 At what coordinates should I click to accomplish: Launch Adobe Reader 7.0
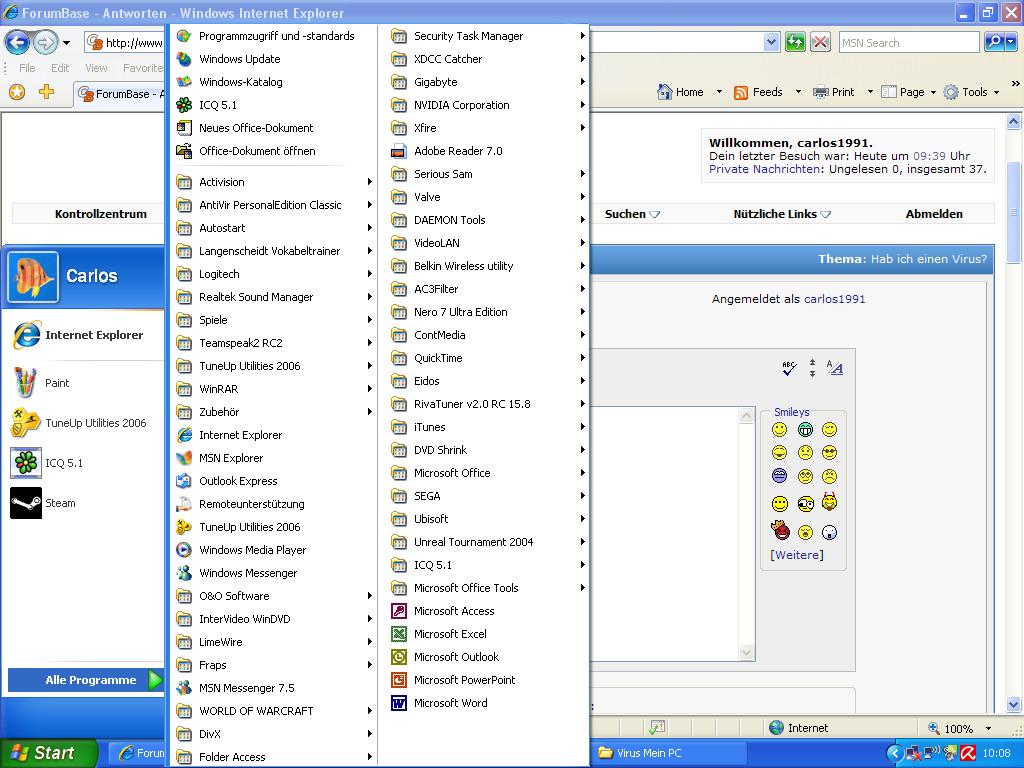(x=483, y=152)
